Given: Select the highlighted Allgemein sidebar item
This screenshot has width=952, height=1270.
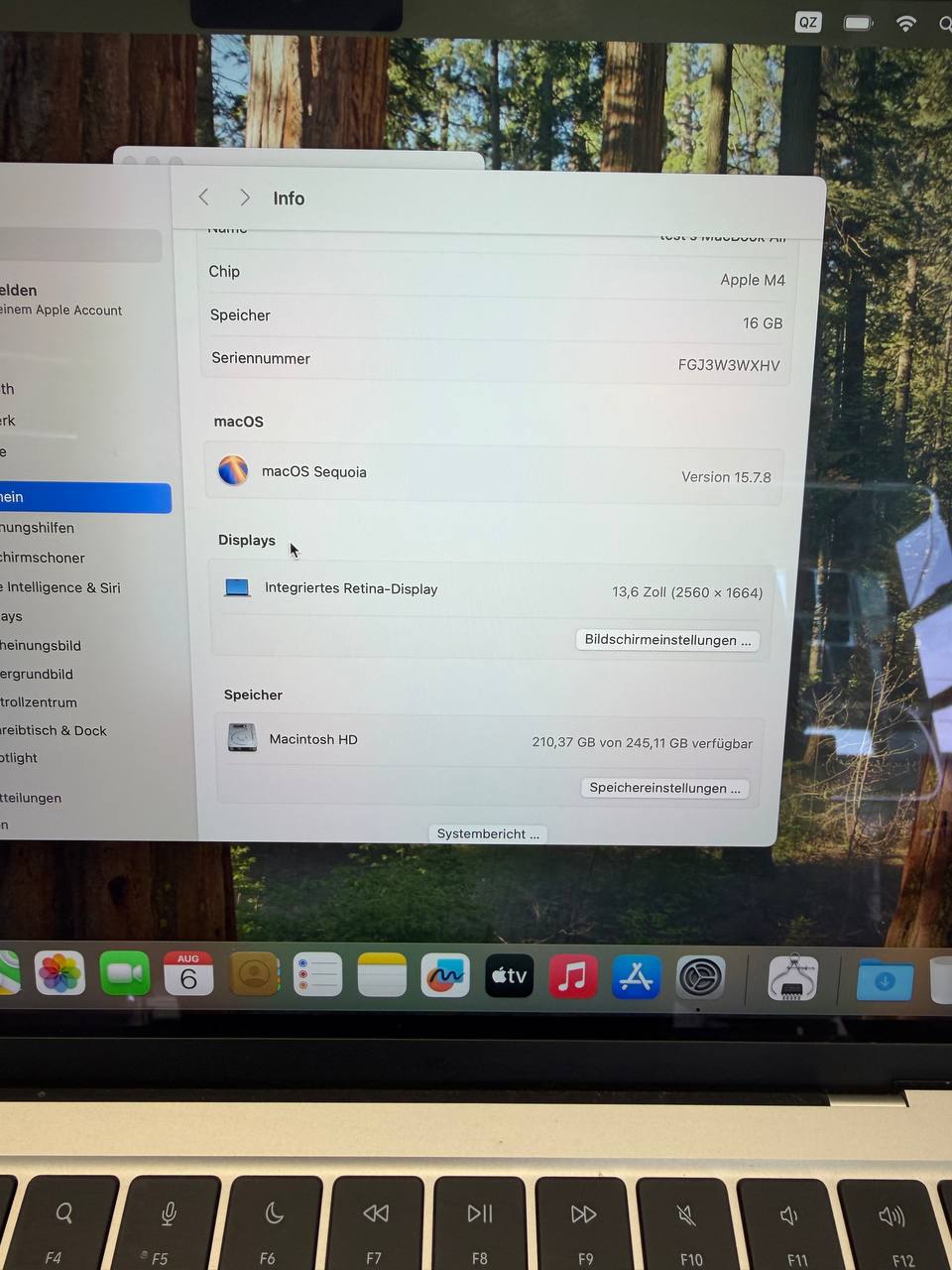Looking at the screenshot, I should pos(84,497).
